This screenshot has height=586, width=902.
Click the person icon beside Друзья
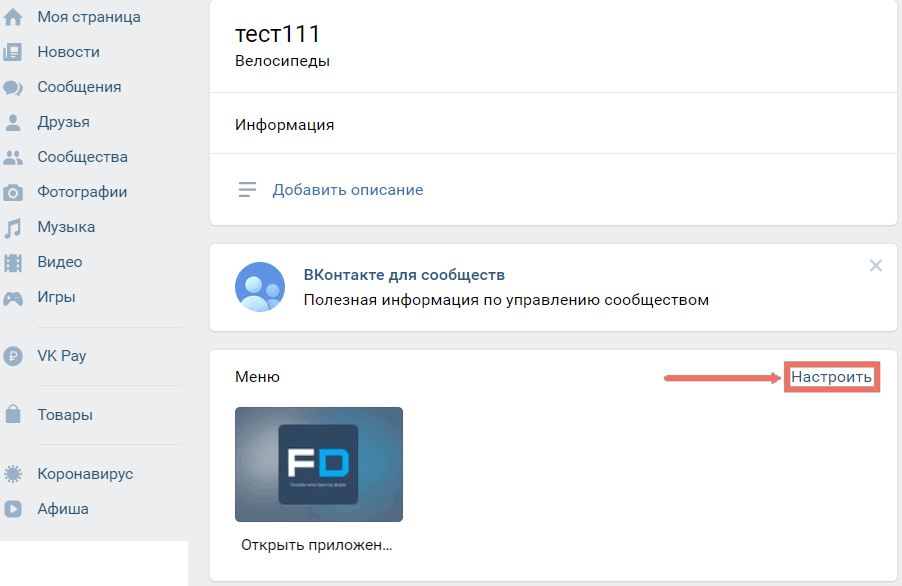click(x=13, y=122)
